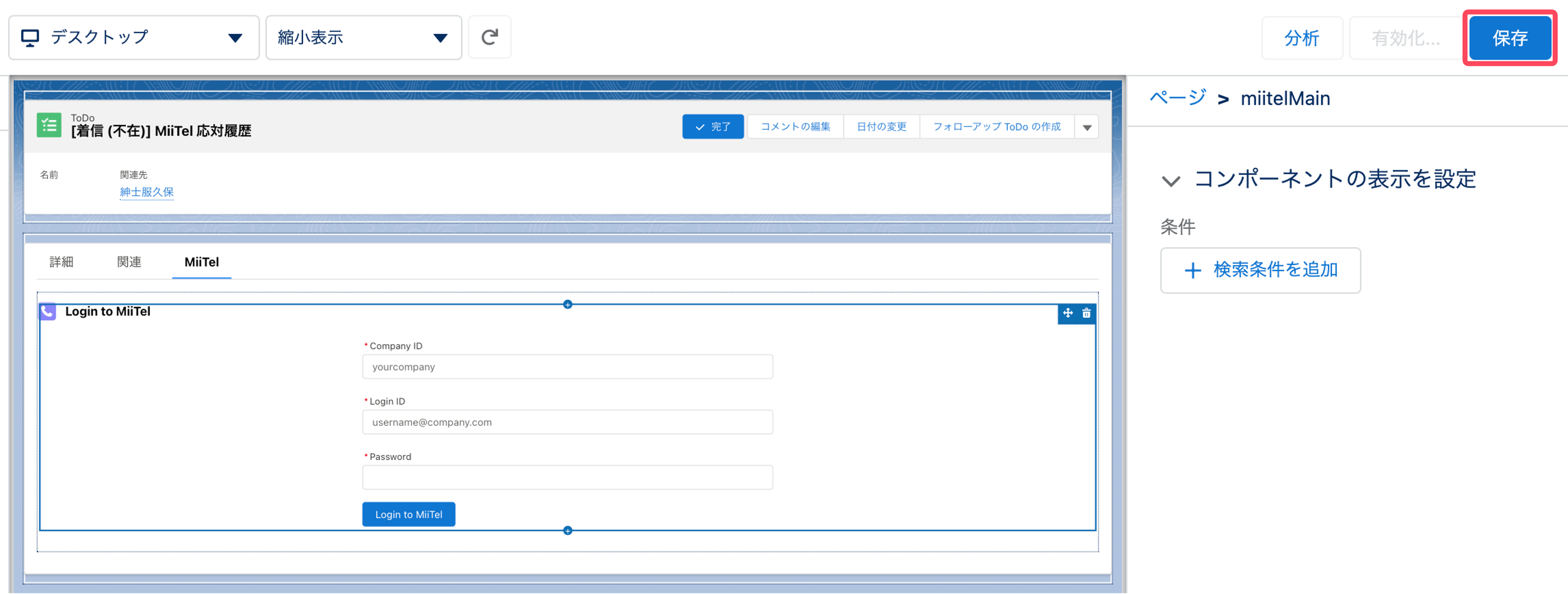Switch to the 詳細 tab
This screenshot has width=1568, height=594.
(x=62, y=262)
